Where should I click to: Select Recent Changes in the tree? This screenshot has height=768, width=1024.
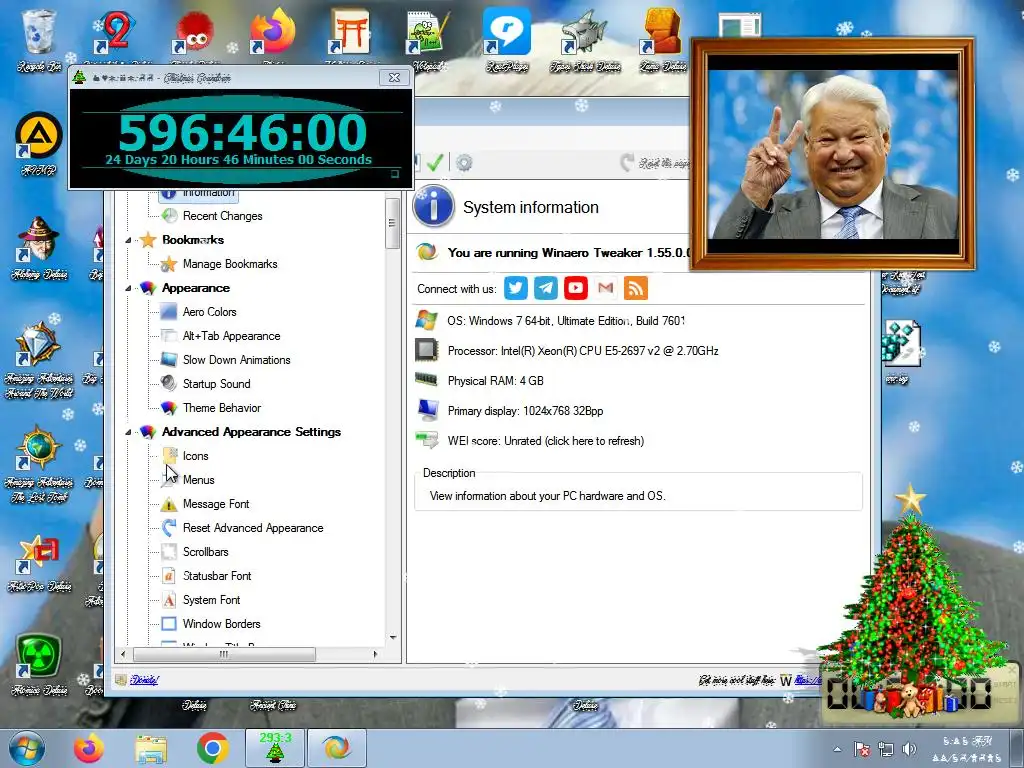click(223, 216)
